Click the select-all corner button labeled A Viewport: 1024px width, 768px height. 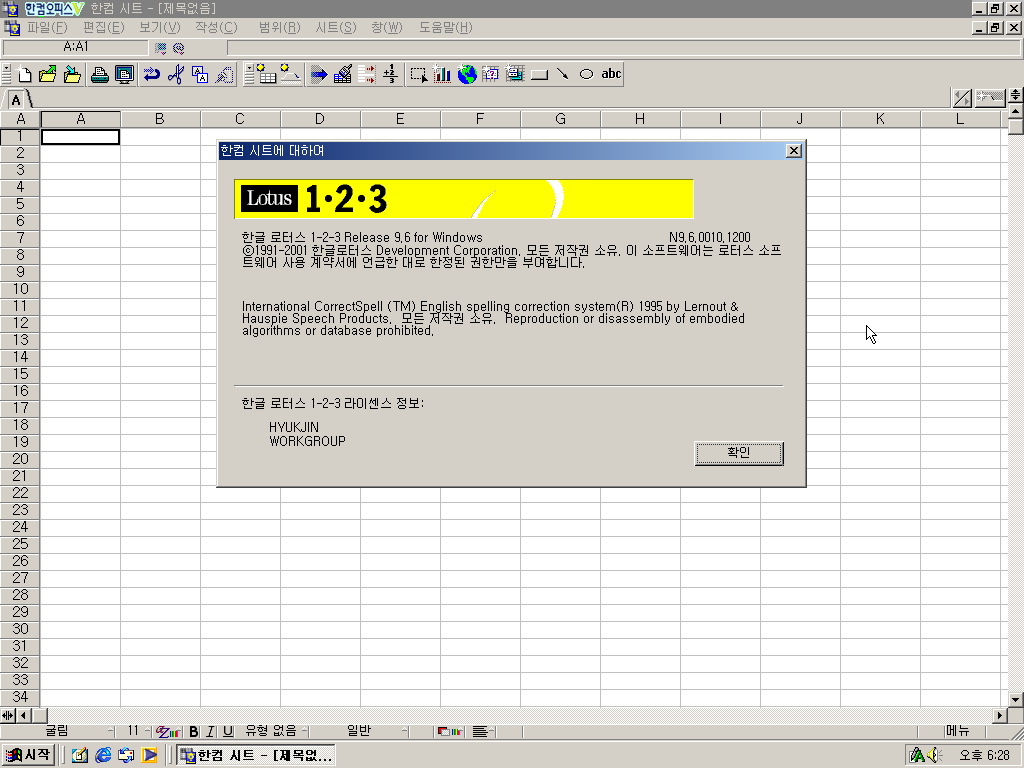pyautogui.click(x=20, y=119)
